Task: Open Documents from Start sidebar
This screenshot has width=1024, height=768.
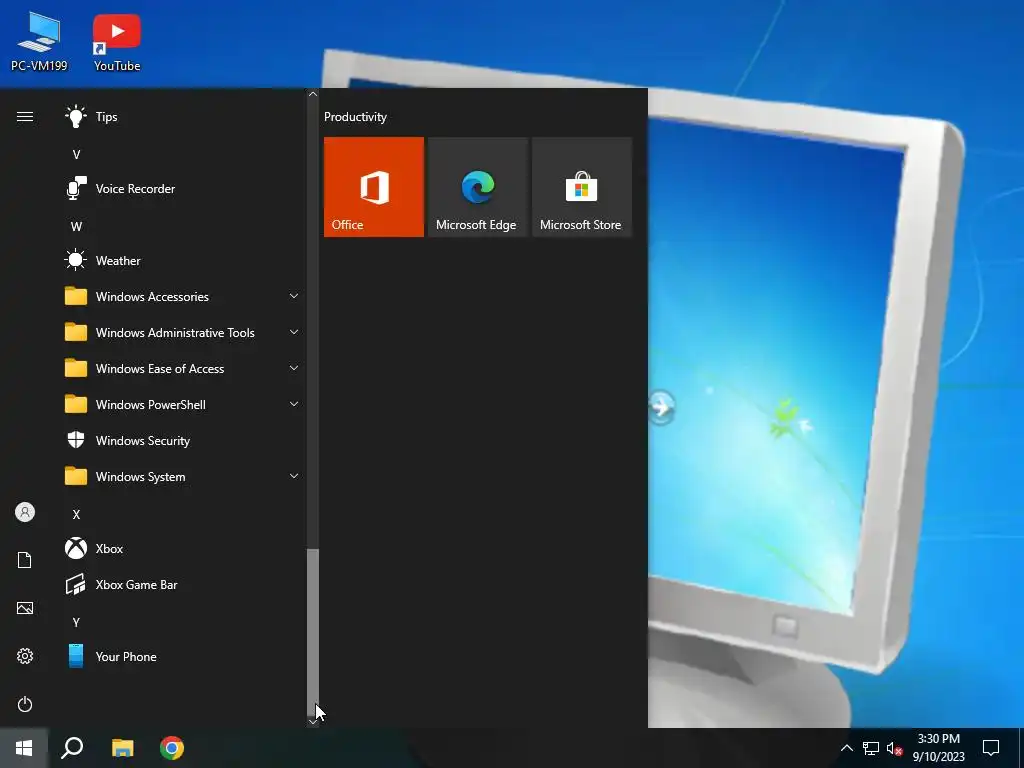Action: (25, 560)
